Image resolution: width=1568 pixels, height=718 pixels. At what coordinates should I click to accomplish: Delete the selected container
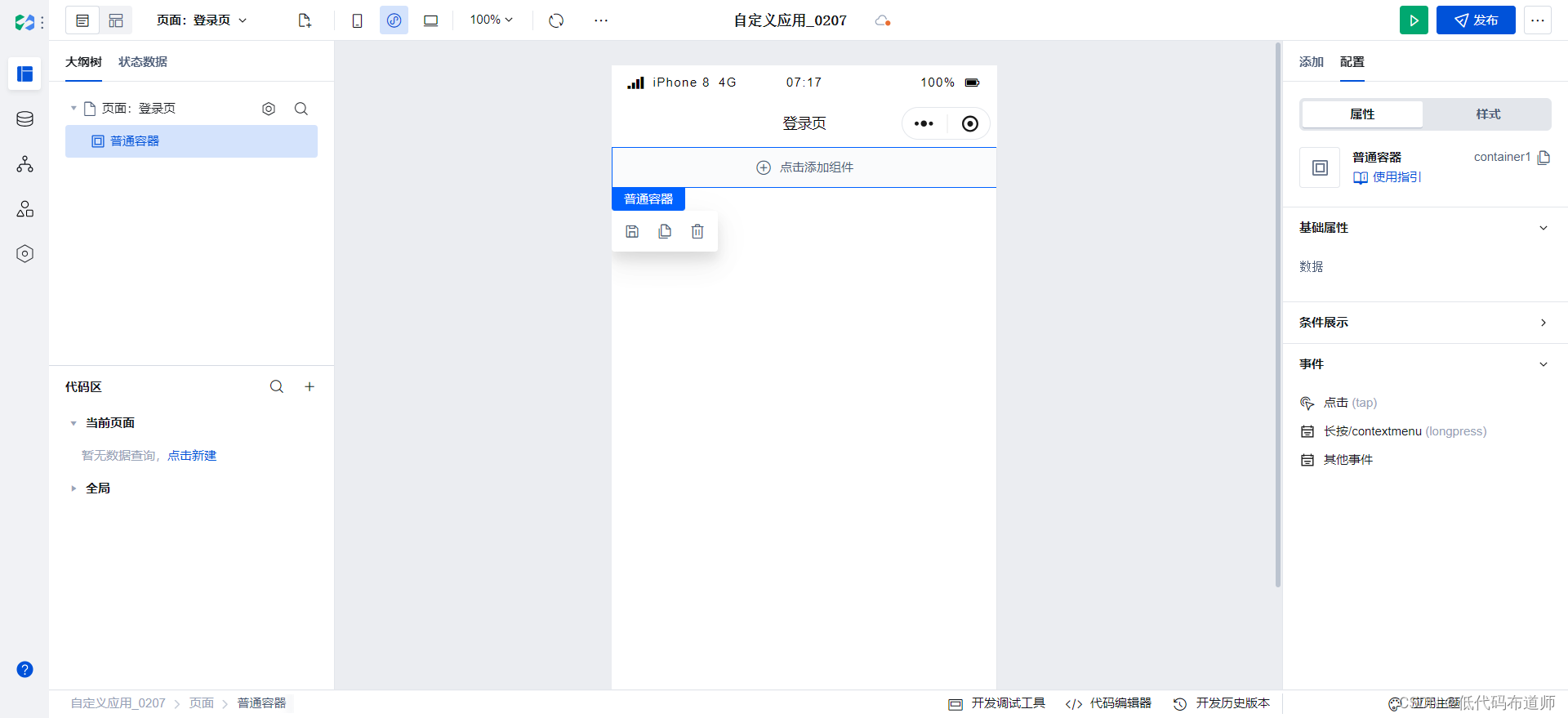(x=697, y=231)
